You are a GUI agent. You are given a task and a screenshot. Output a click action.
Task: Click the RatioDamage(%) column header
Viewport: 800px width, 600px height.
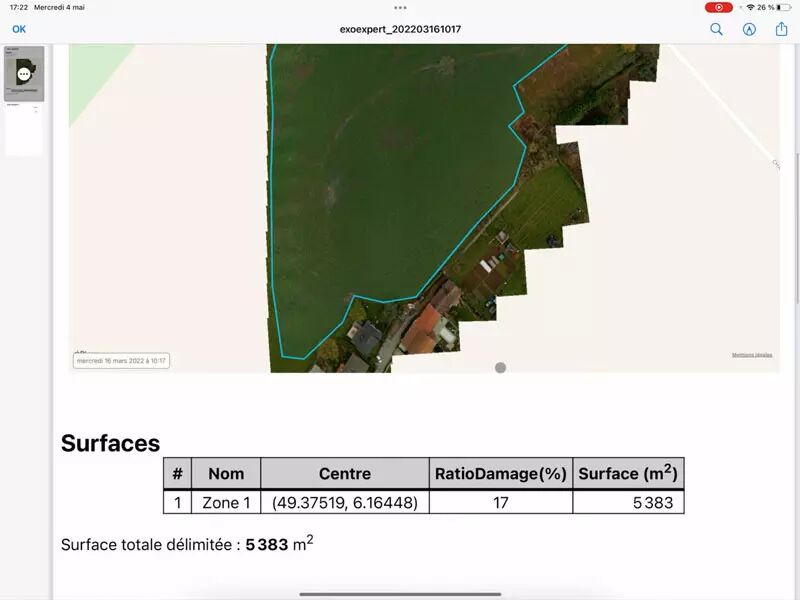point(501,473)
